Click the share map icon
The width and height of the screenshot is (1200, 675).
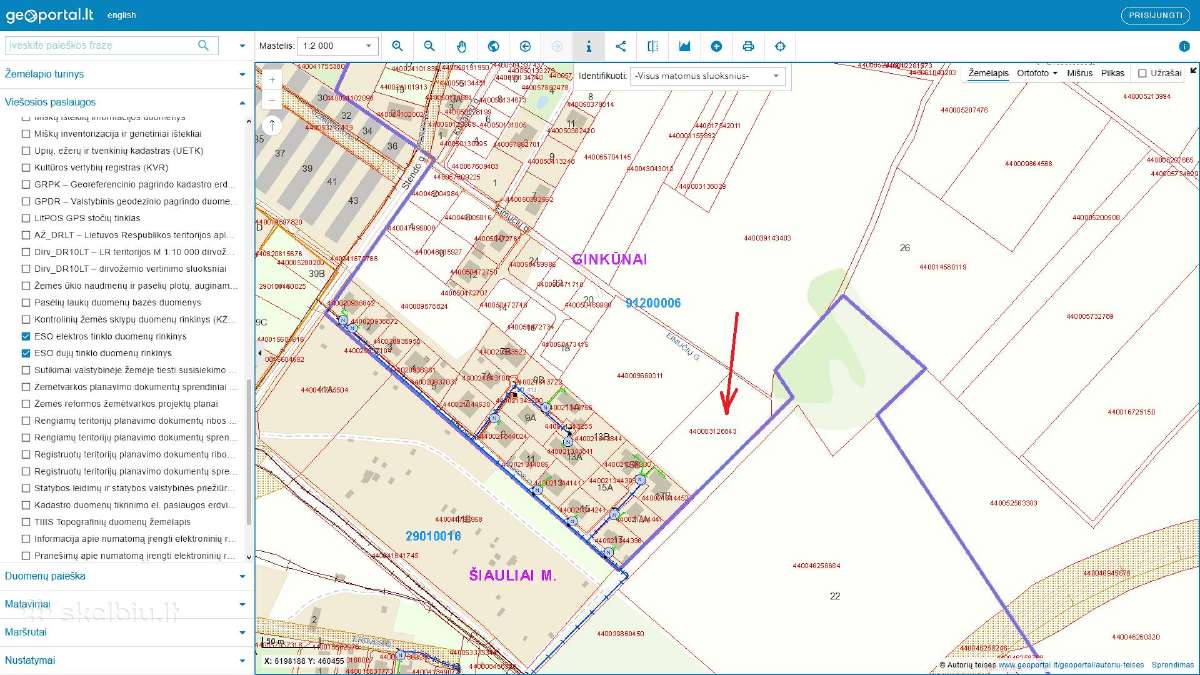pos(621,46)
